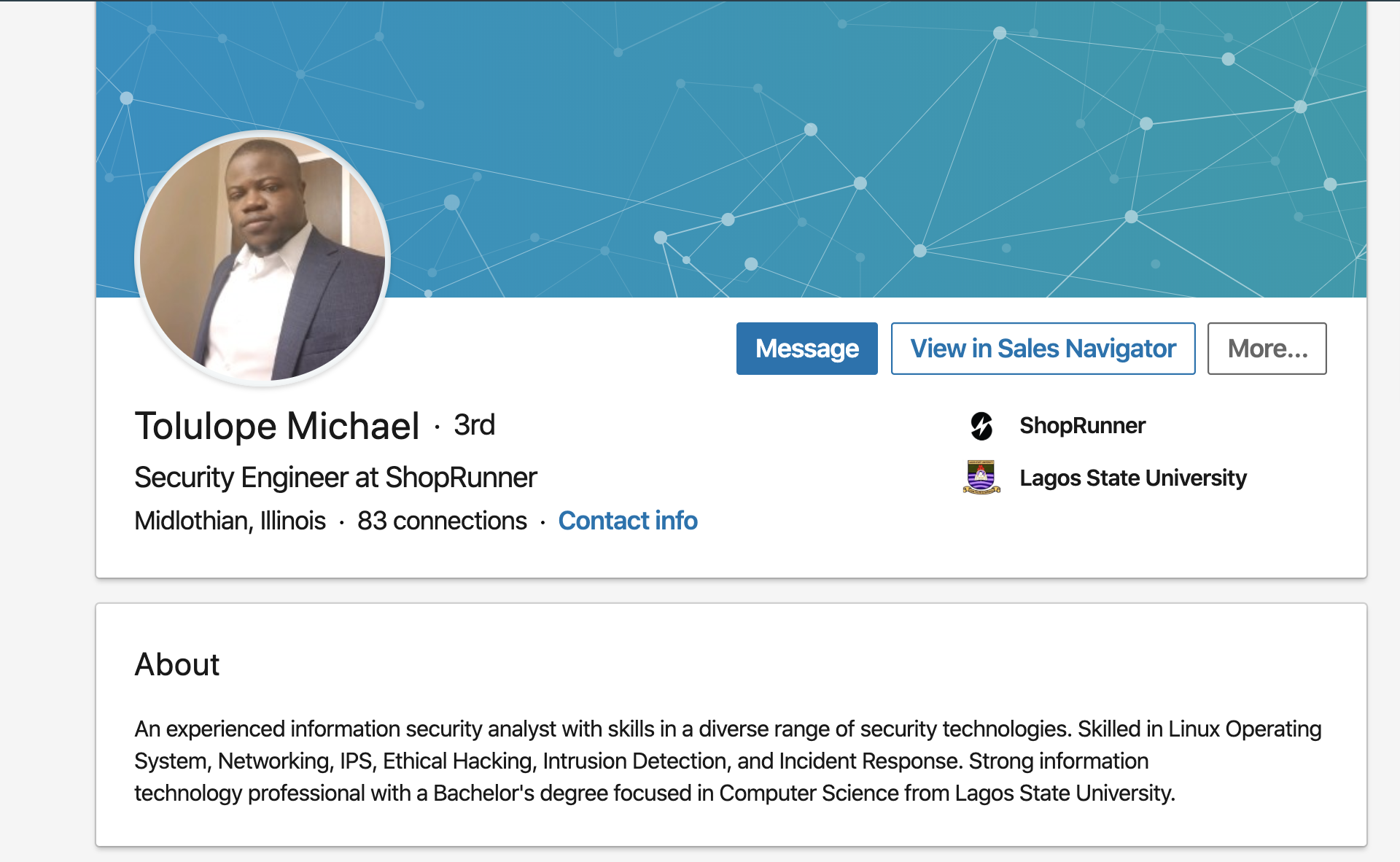Click the Midlothian, Illinois location text
This screenshot has width=1400, height=862.
click(230, 521)
